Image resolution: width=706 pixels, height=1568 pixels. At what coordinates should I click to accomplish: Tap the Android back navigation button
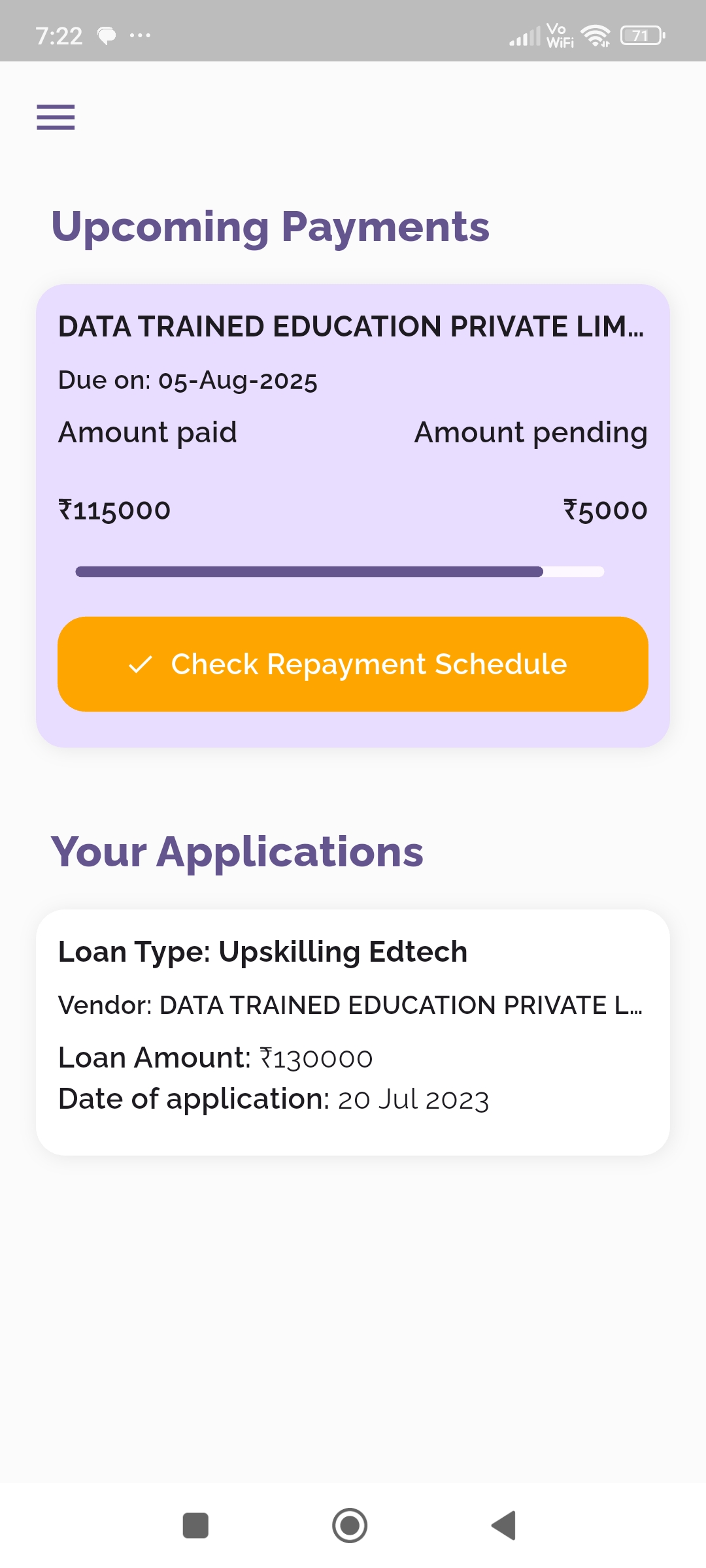[504, 1526]
